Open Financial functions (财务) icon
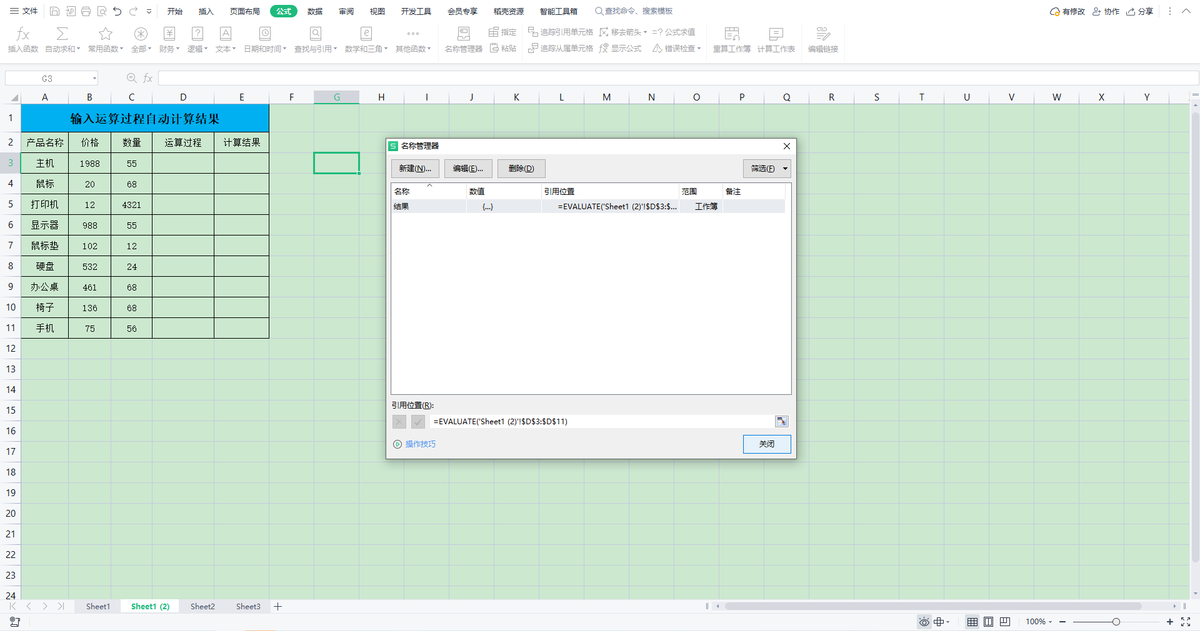The width and height of the screenshot is (1200, 631). click(x=169, y=34)
